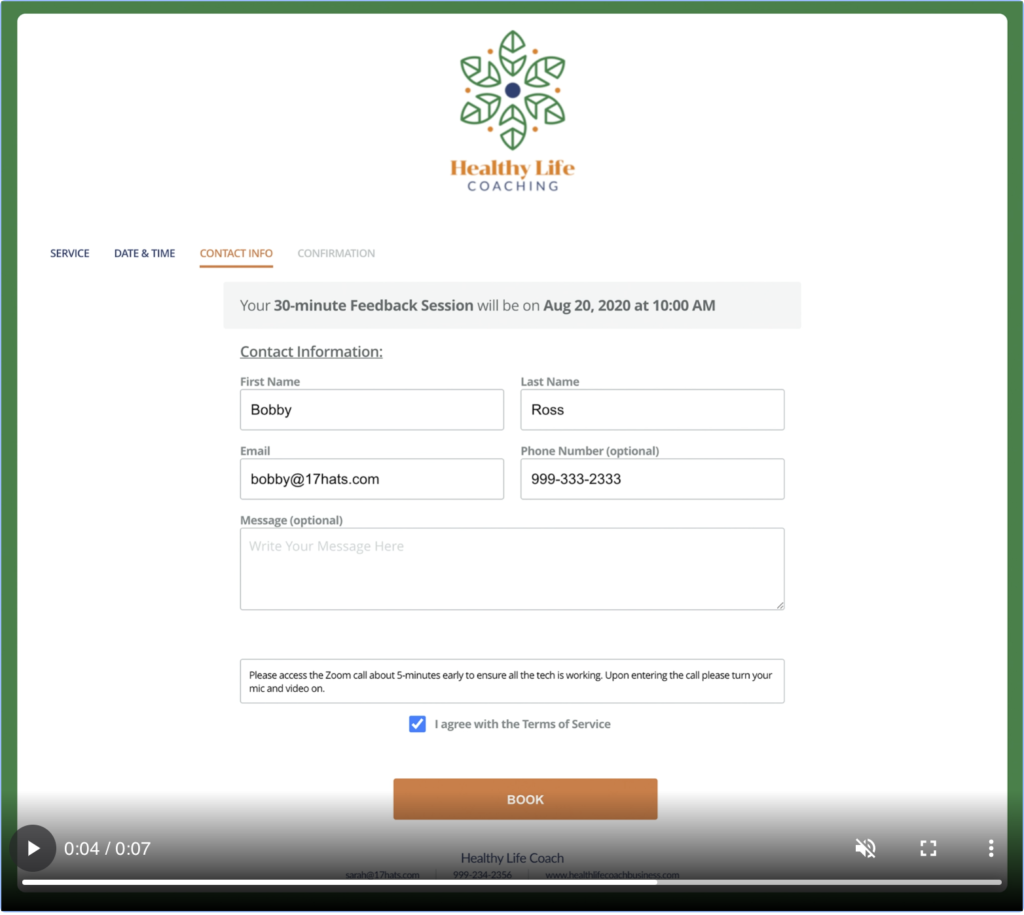
Task: Select the CONTACT INFO tab
Action: 236,253
